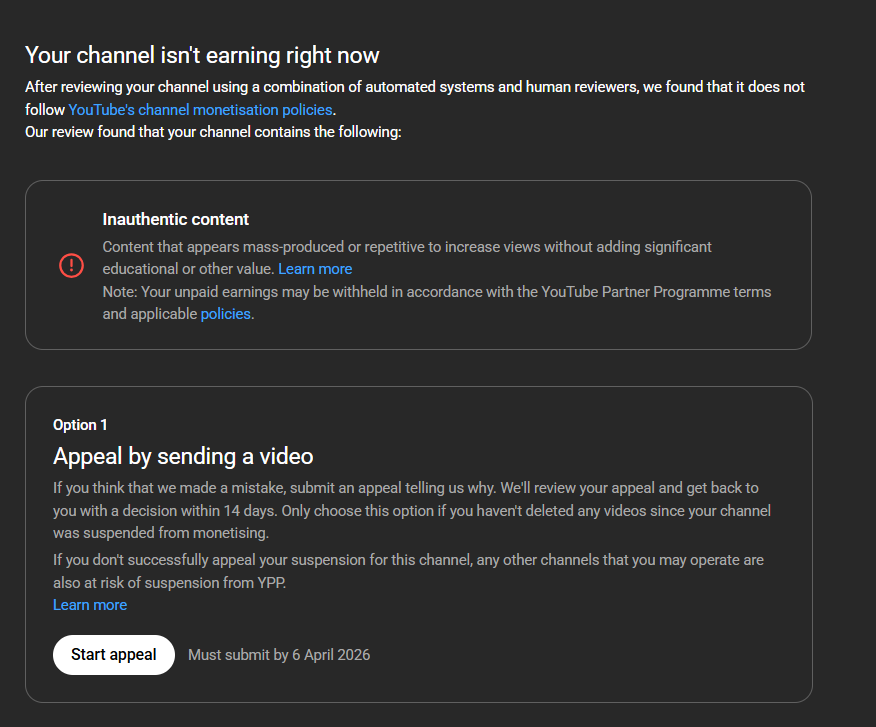876x727 pixels.
Task: Click the 'Your channel isn't earning right now' title
Action: tap(202, 55)
